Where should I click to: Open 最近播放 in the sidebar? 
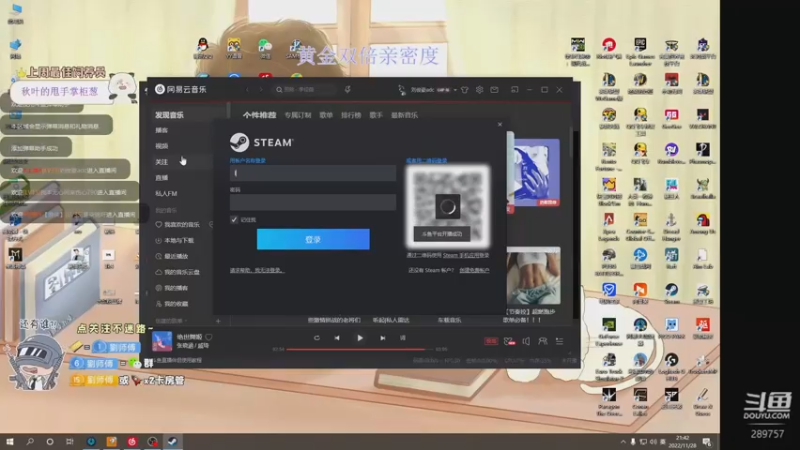(171, 256)
